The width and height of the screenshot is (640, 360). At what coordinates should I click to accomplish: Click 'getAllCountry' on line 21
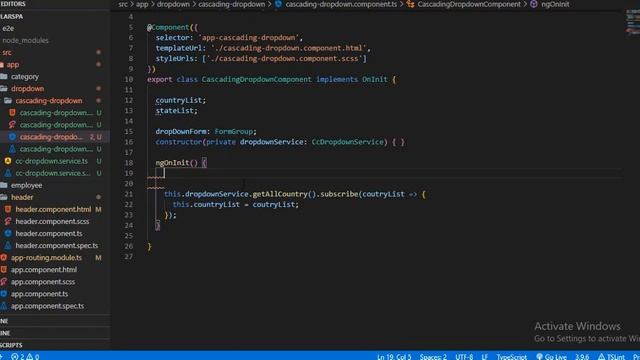tap(280, 194)
